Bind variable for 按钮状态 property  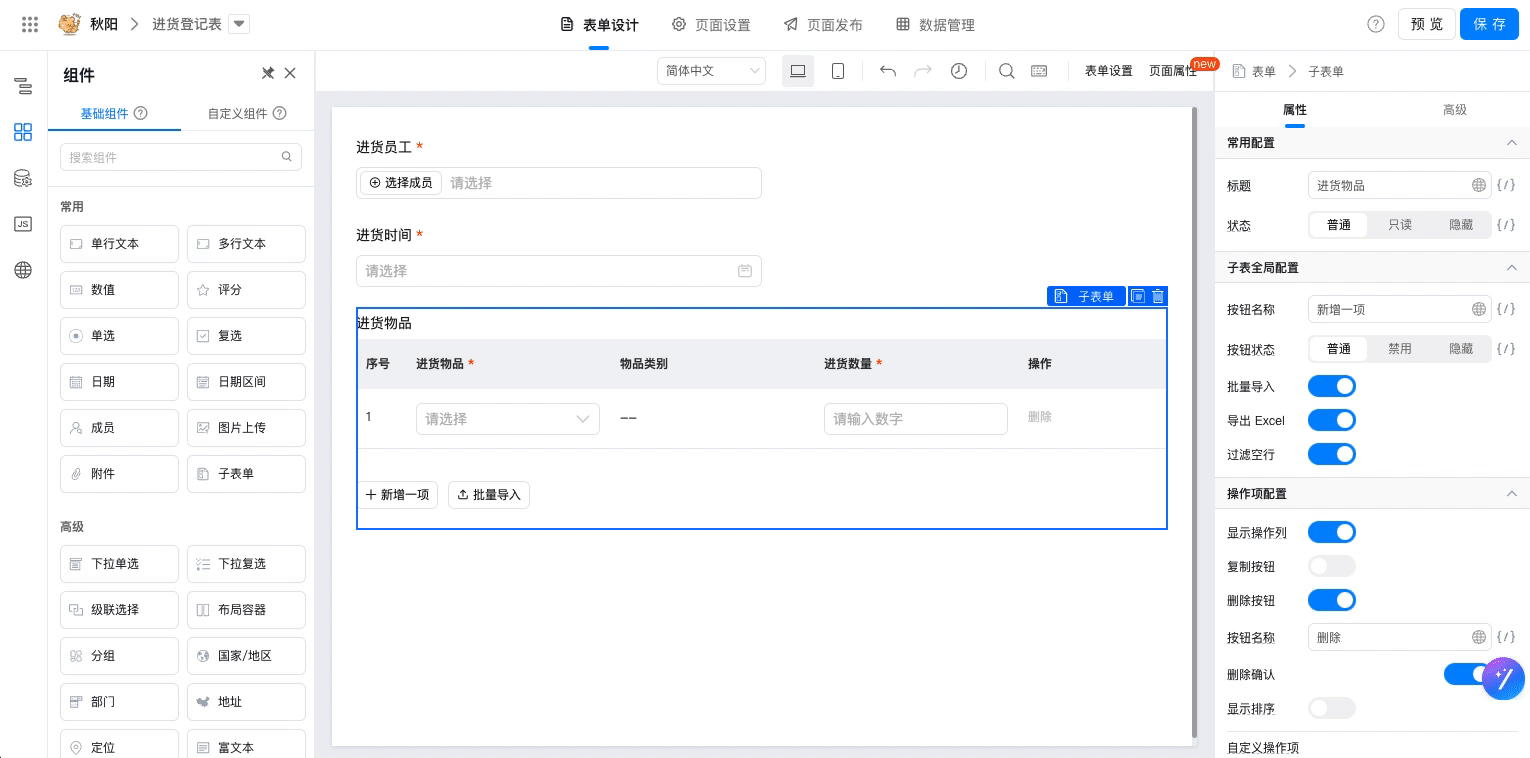pyautogui.click(x=1506, y=349)
